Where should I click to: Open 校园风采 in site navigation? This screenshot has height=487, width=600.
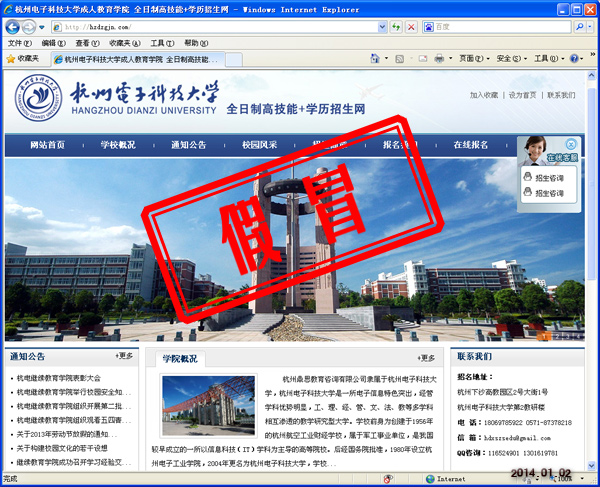pyautogui.click(x=259, y=145)
